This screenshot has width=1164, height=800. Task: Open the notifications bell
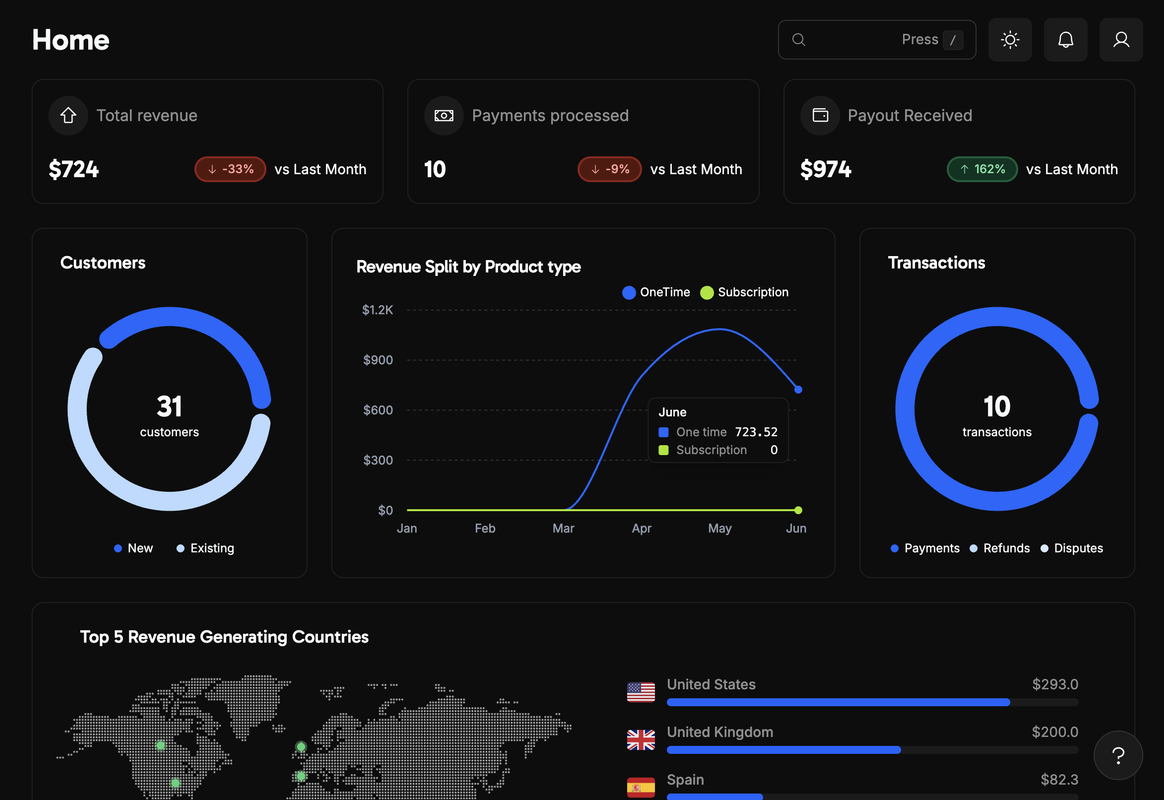[x=1065, y=39]
